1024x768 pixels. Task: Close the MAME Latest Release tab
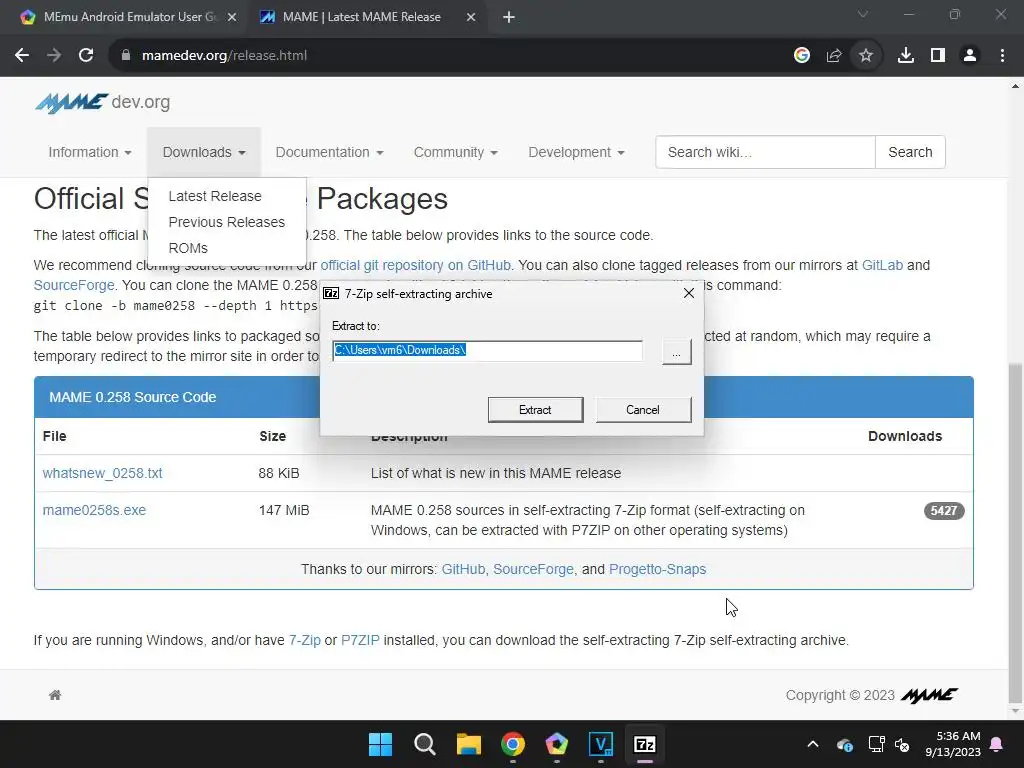pos(471,17)
